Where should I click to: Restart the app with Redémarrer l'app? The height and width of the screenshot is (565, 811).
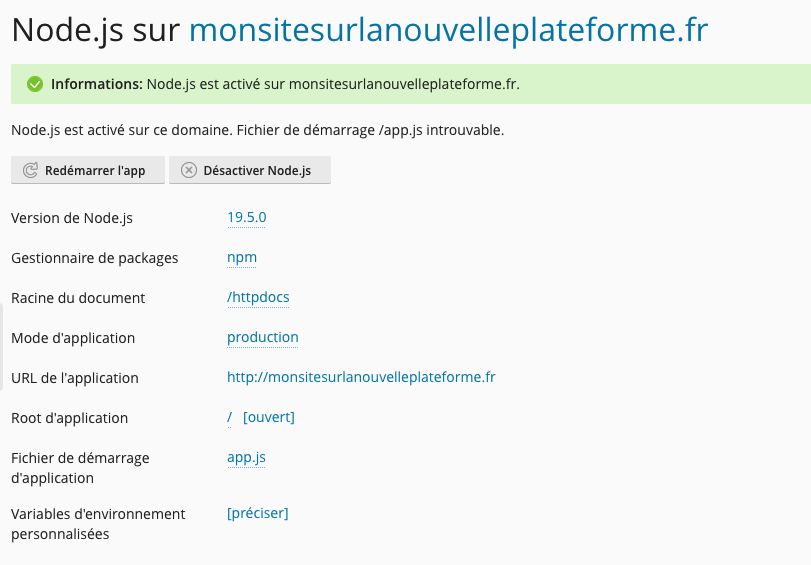[x=88, y=170]
